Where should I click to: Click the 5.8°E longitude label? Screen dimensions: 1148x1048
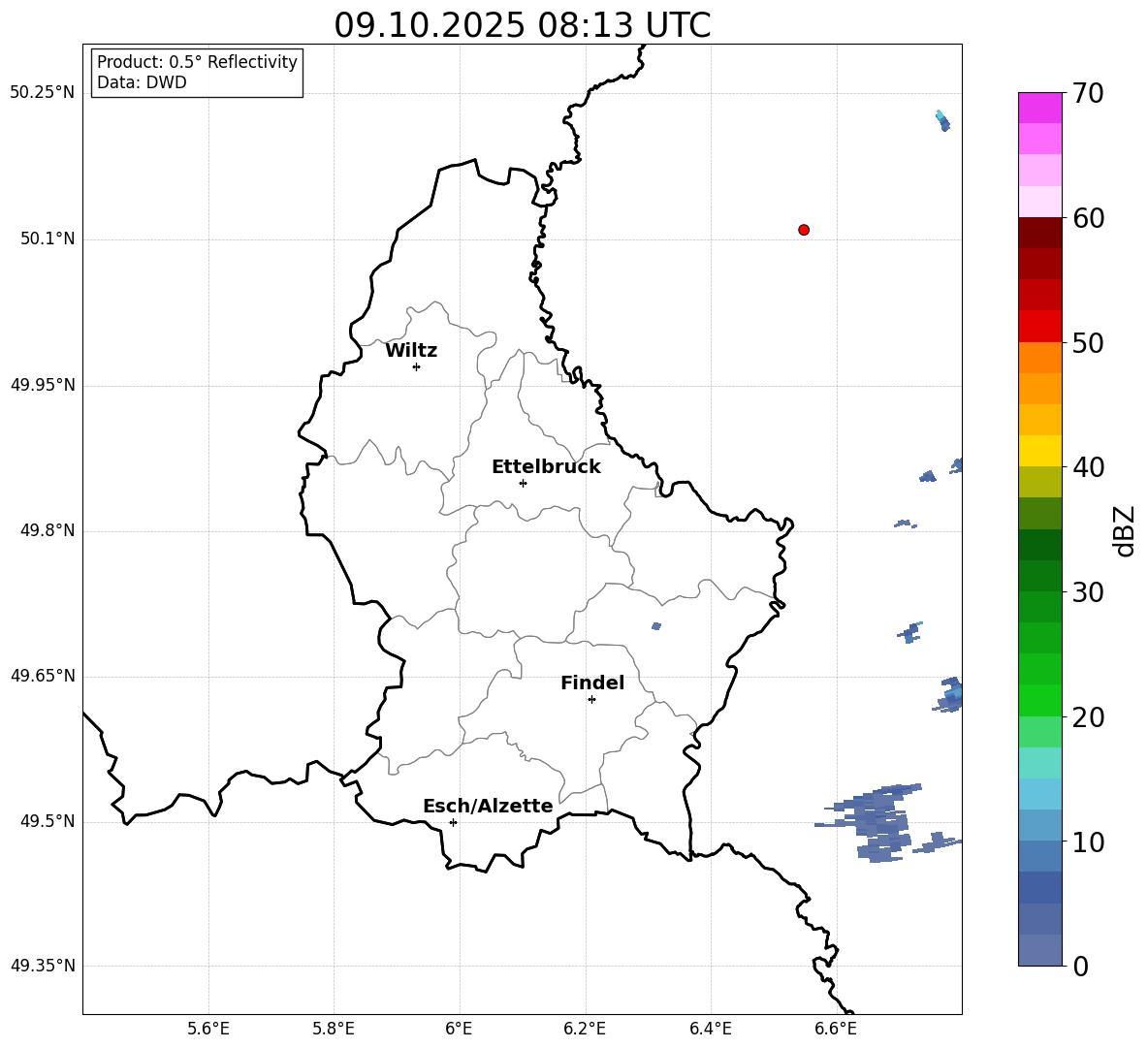[x=334, y=1029]
